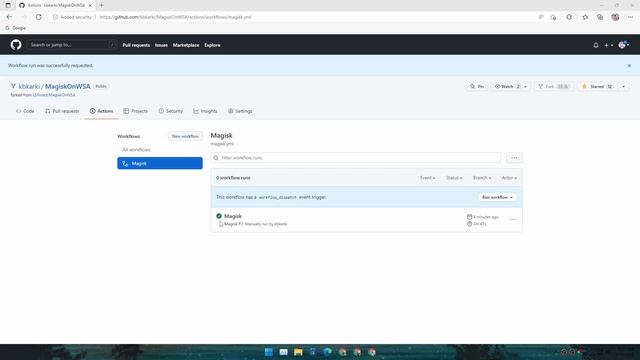Open the MagiskOnWSA repository link

(x=68, y=87)
